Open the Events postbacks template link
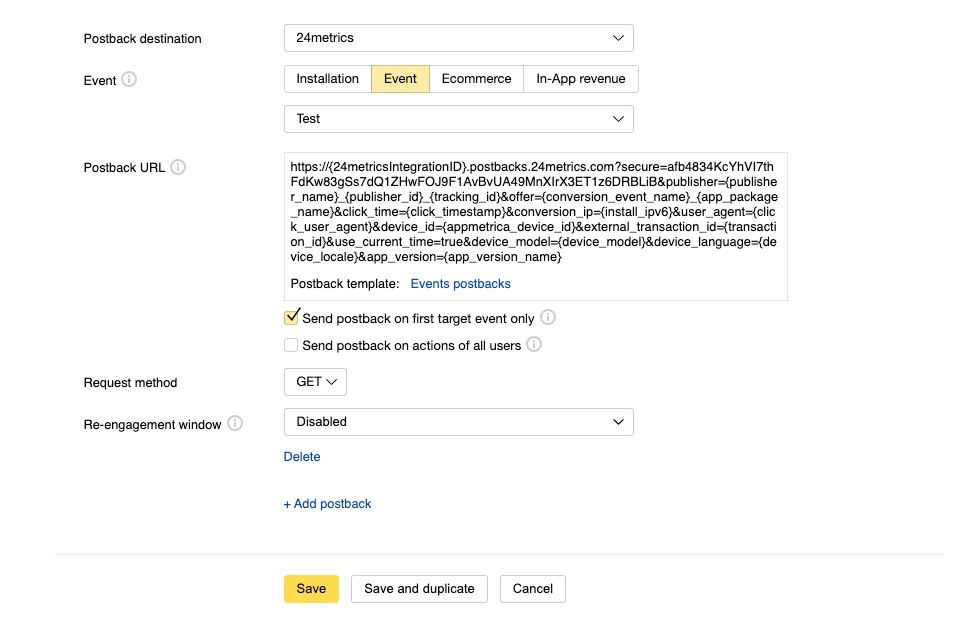The width and height of the screenshot is (980, 640). [460, 284]
